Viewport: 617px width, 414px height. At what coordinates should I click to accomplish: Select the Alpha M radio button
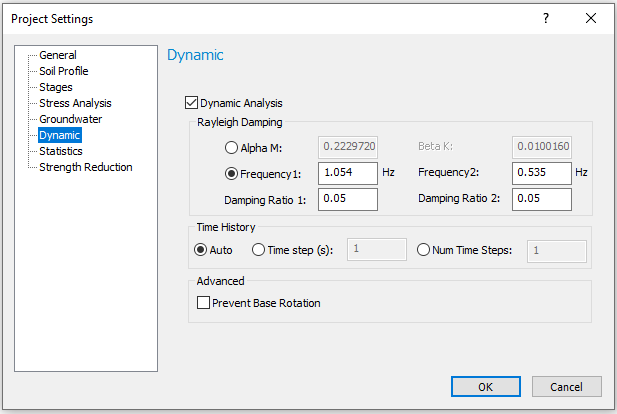pos(231,148)
